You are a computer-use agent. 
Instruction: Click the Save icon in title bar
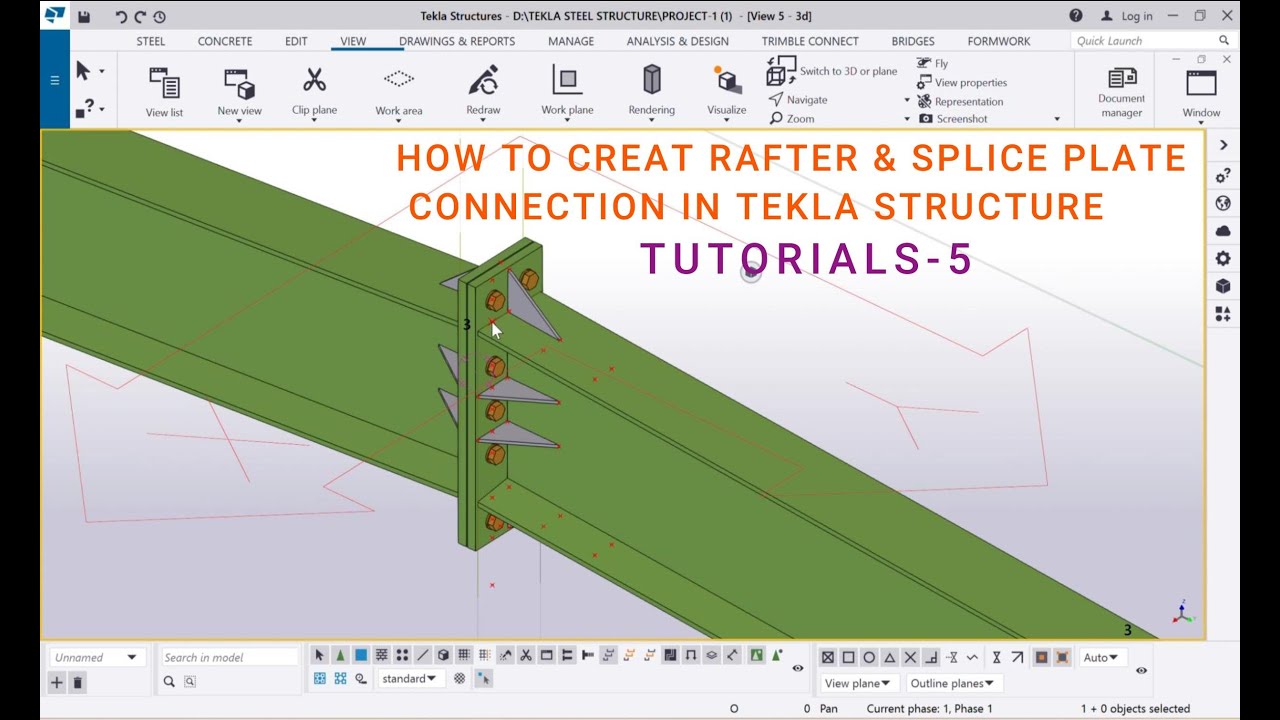pyautogui.click(x=84, y=16)
